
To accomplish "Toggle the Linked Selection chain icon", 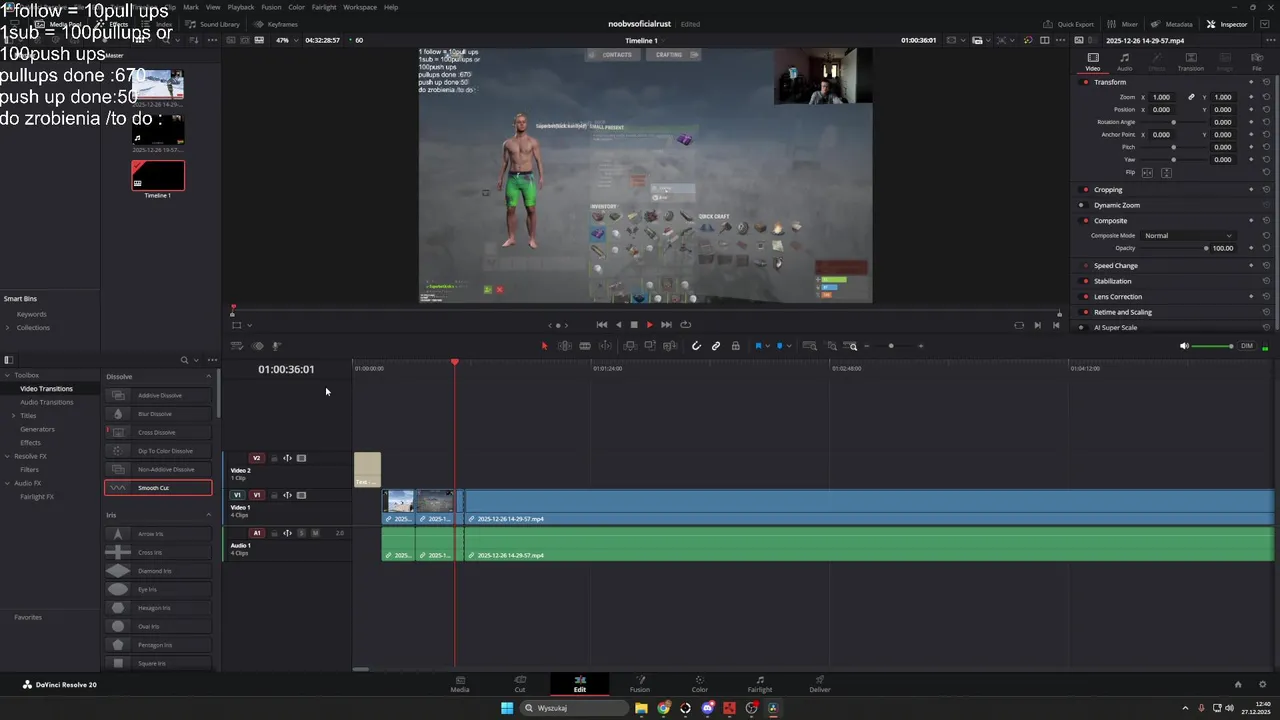I will tap(716, 346).
